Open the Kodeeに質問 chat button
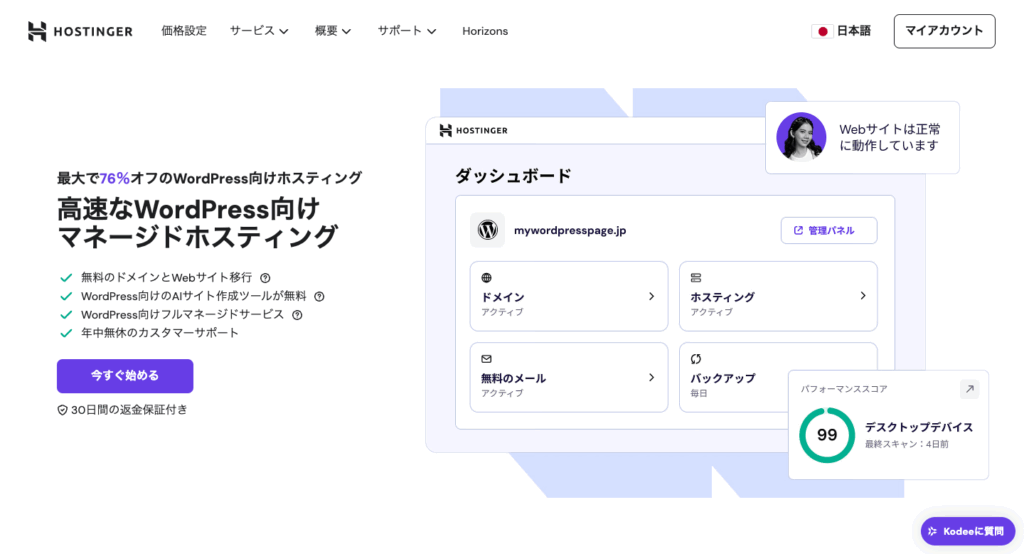 pos(968,531)
